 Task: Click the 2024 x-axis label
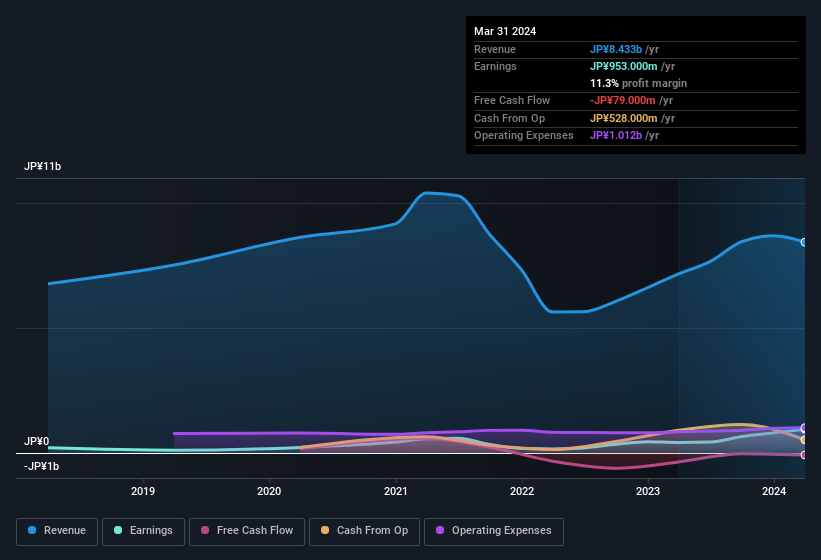click(x=774, y=491)
